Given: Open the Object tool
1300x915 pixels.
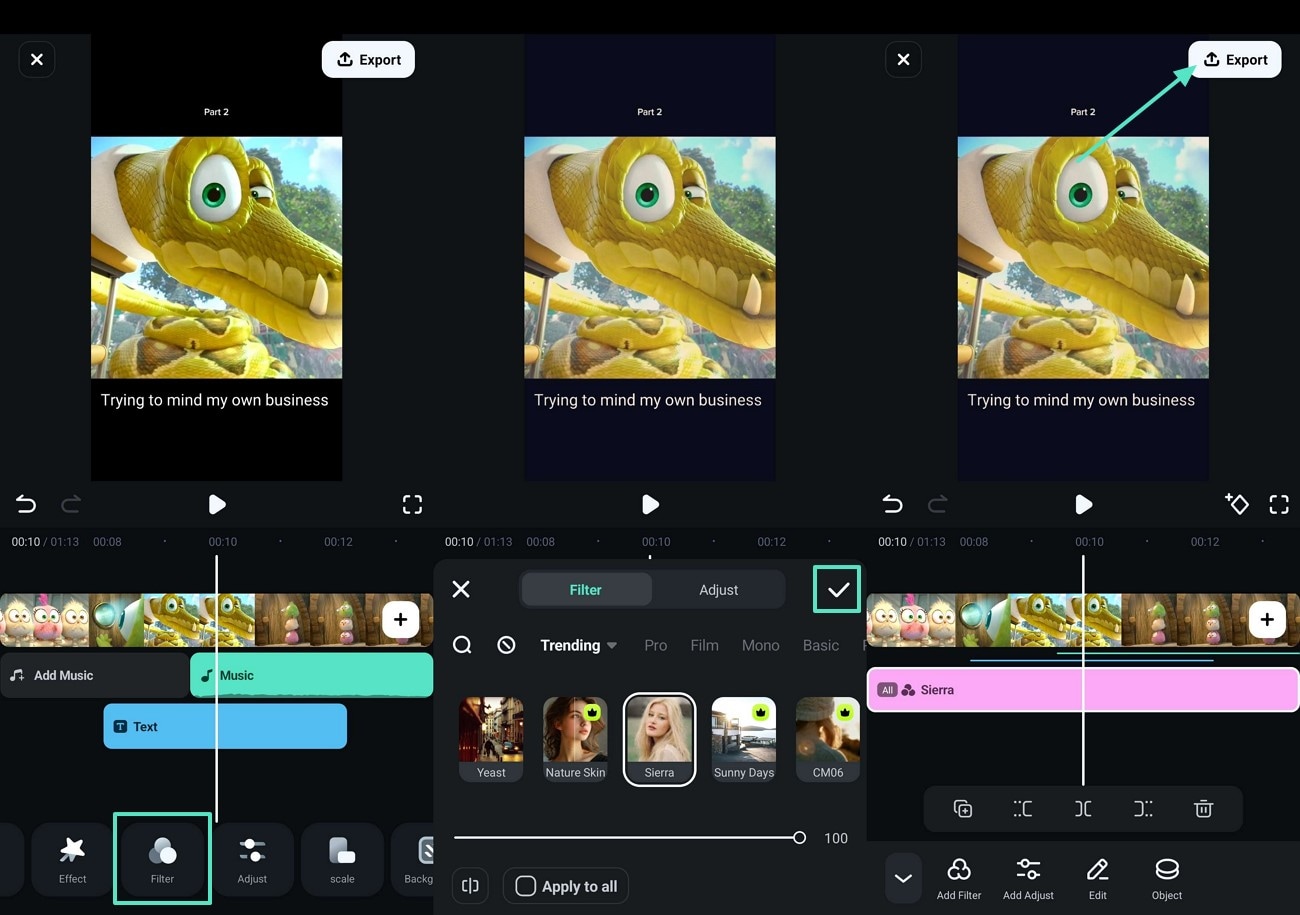Looking at the screenshot, I should tap(1167, 879).
